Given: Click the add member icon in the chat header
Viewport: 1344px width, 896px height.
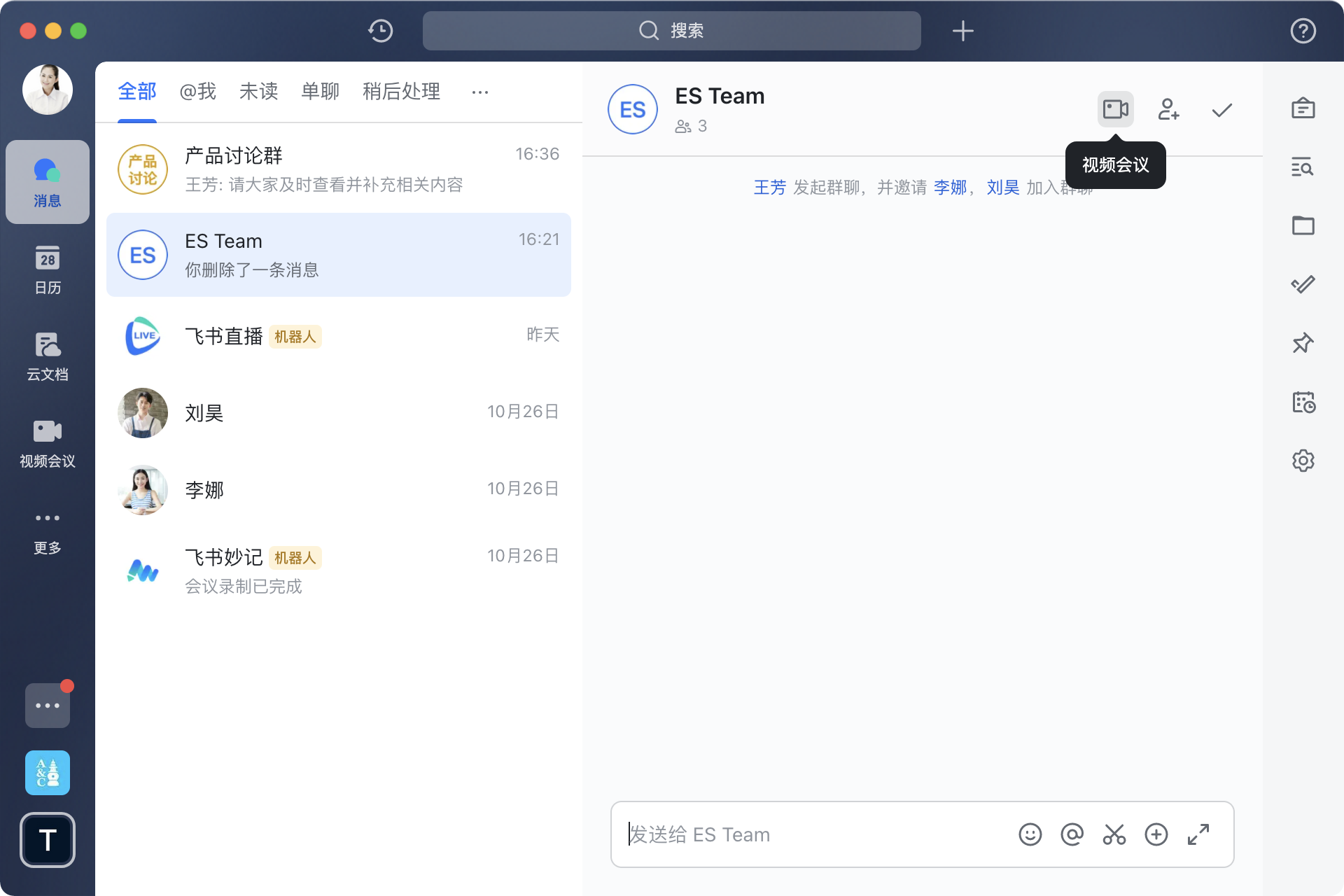Looking at the screenshot, I should [1168, 109].
